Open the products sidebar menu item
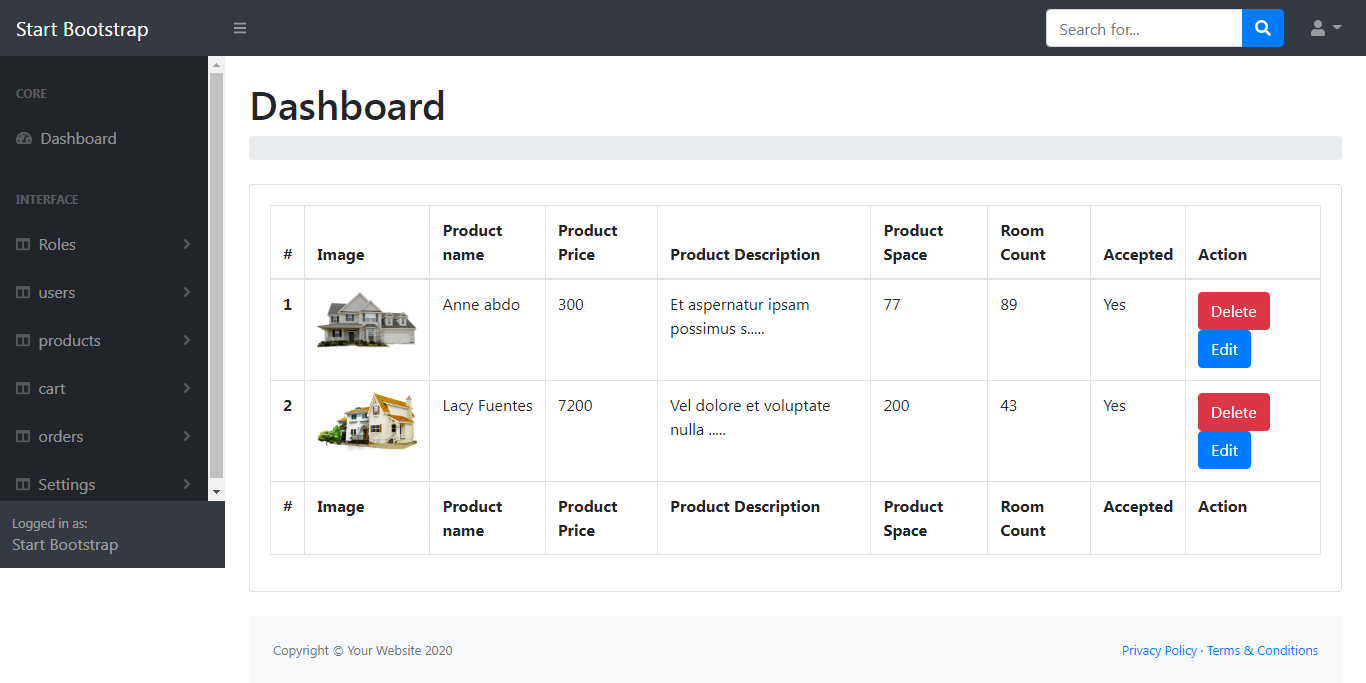This screenshot has width=1366, height=683. 104,341
